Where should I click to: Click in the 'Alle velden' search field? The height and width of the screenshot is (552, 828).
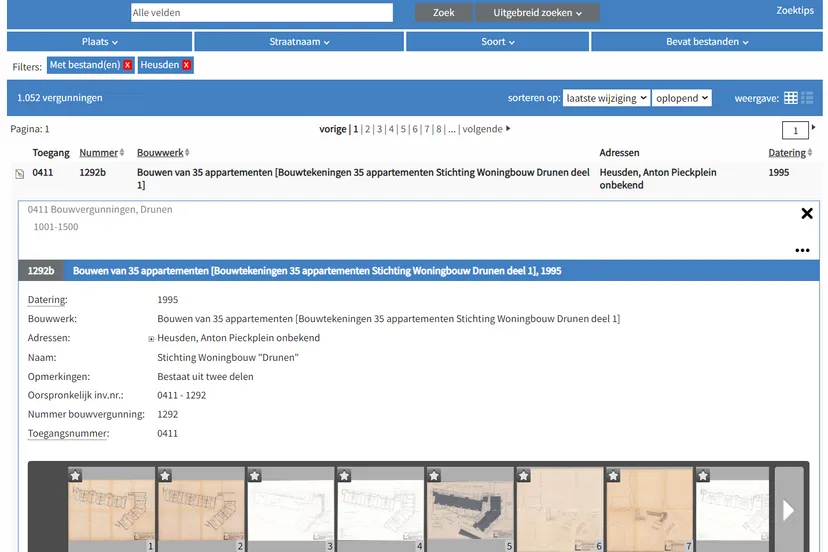(261, 13)
